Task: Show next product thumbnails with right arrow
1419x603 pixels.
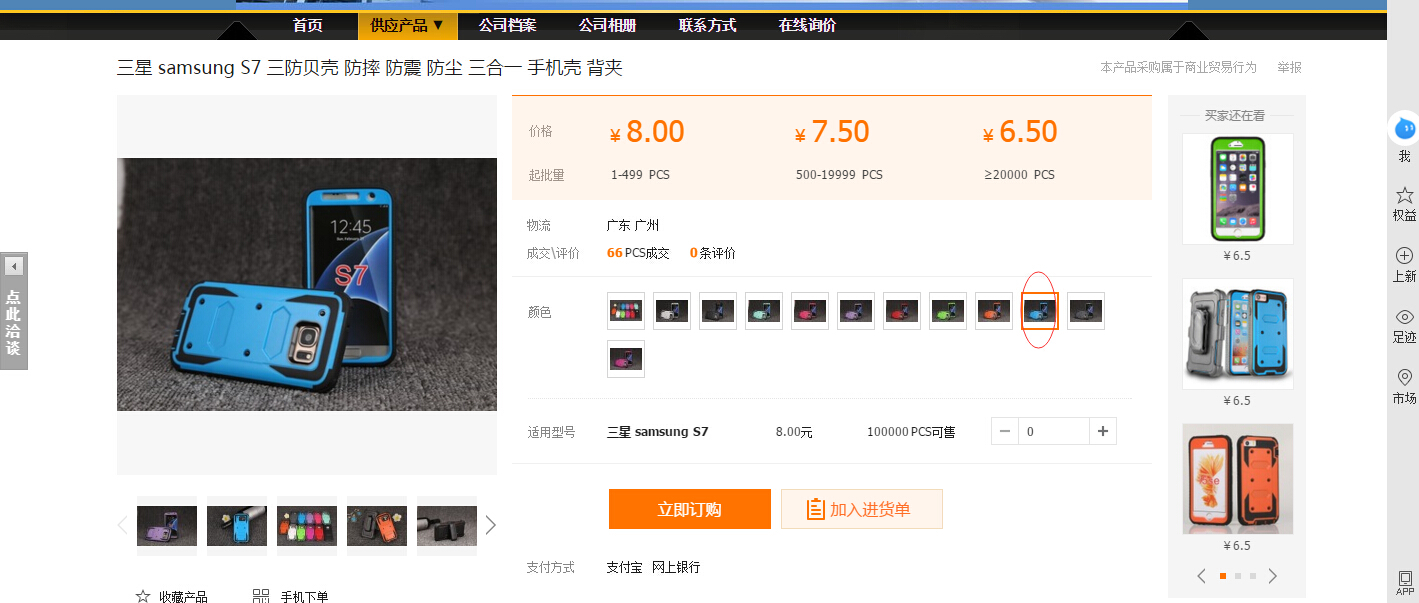Action: click(490, 525)
